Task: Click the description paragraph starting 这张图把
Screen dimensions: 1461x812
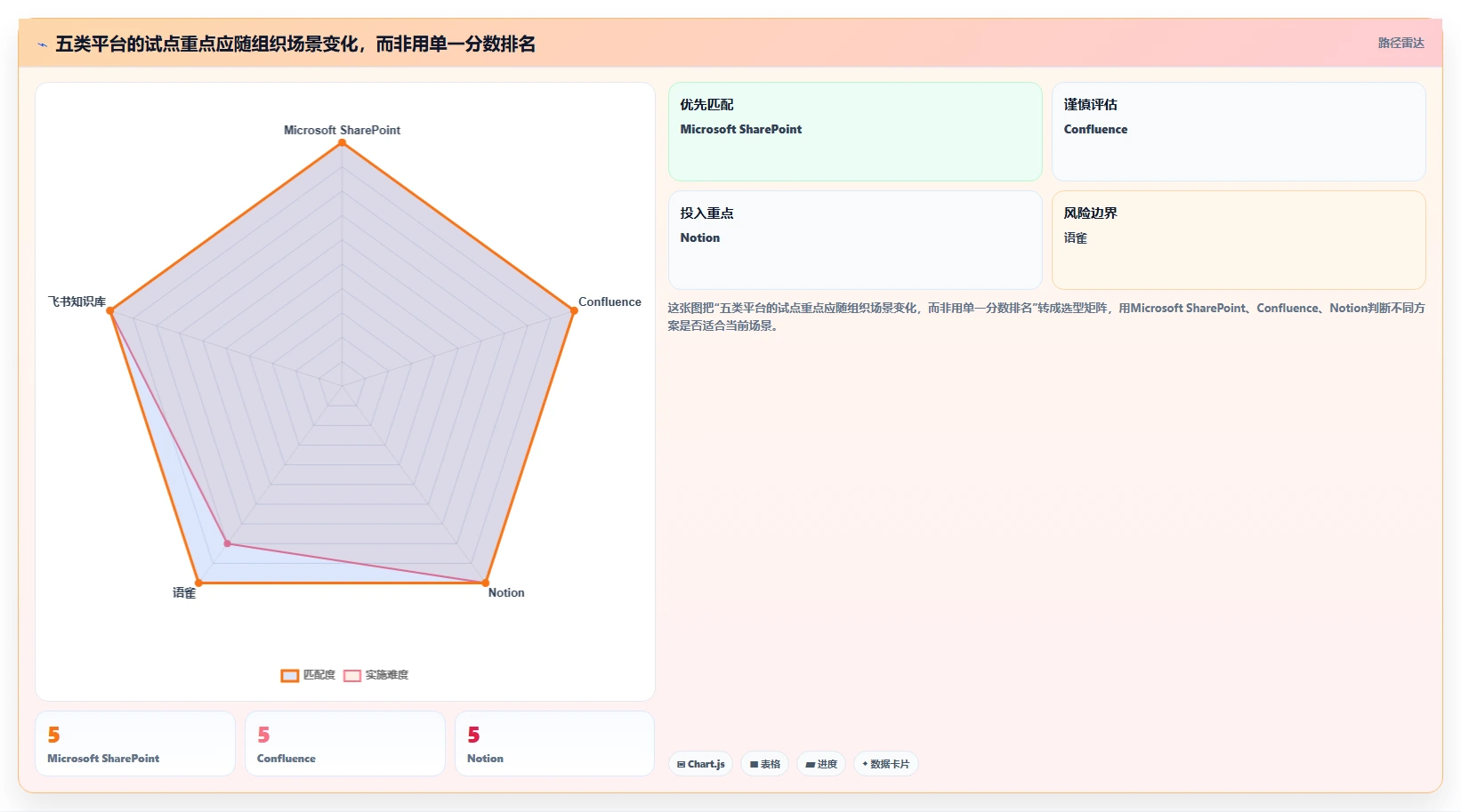Action: click(1046, 317)
